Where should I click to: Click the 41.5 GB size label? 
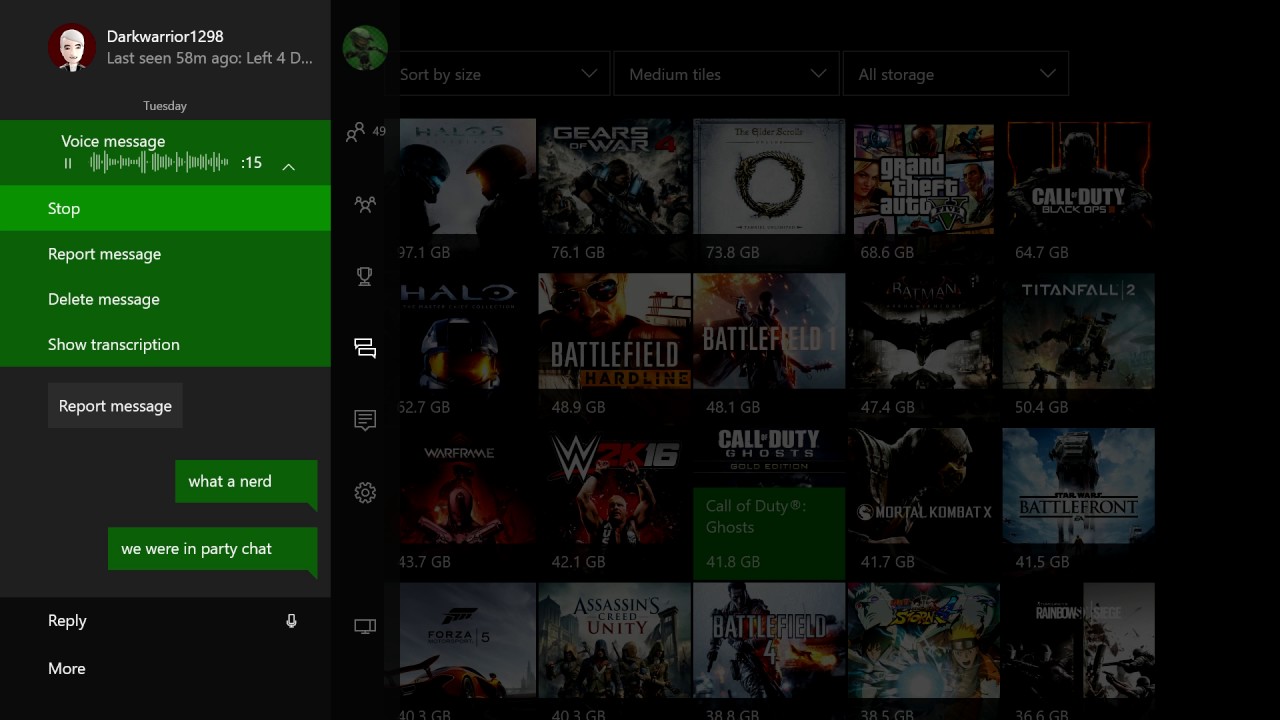pyautogui.click(x=1042, y=562)
